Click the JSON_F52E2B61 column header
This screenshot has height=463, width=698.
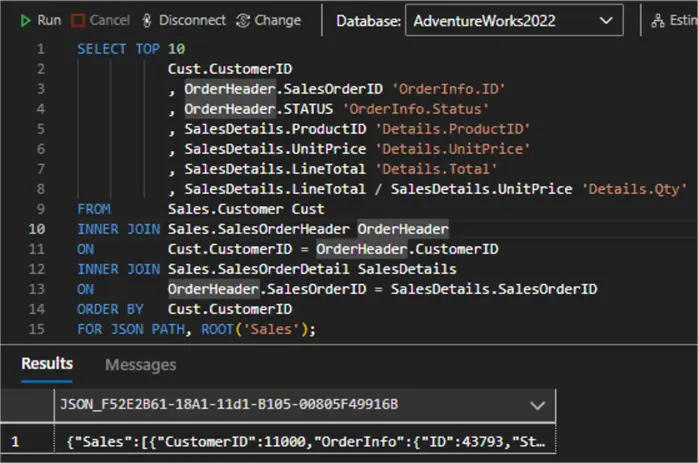[305, 405]
